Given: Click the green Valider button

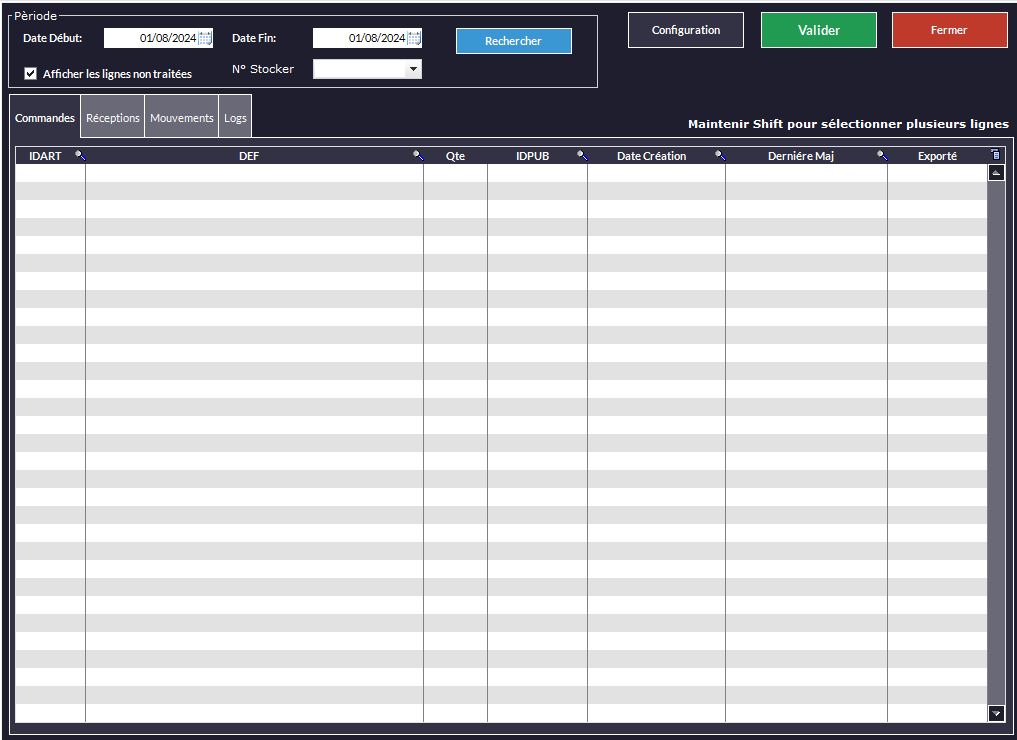Looking at the screenshot, I should point(818,30).
